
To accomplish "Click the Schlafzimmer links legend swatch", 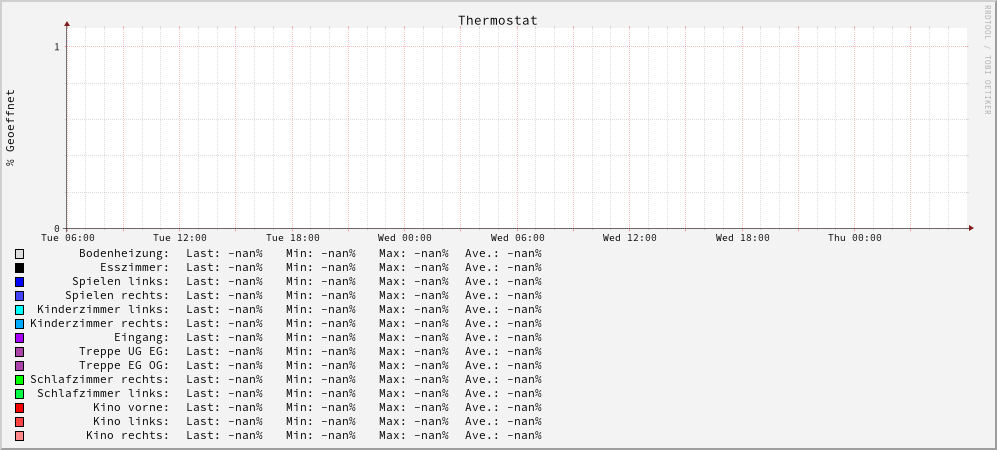I will click(19, 394).
